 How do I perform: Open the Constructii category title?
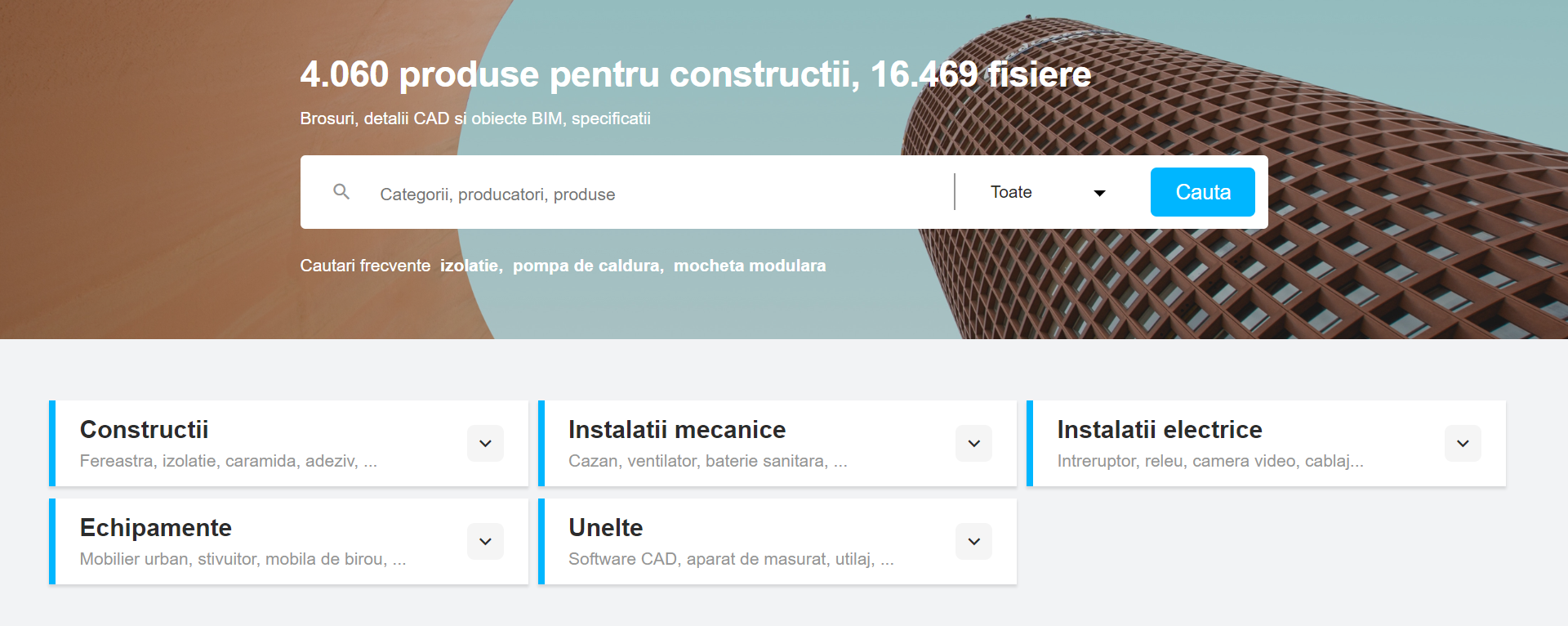click(x=144, y=430)
